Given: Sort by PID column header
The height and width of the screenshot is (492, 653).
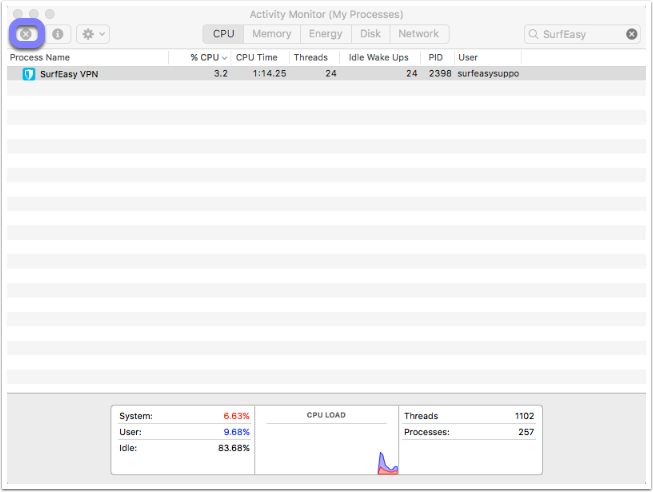Looking at the screenshot, I should [x=437, y=57].
